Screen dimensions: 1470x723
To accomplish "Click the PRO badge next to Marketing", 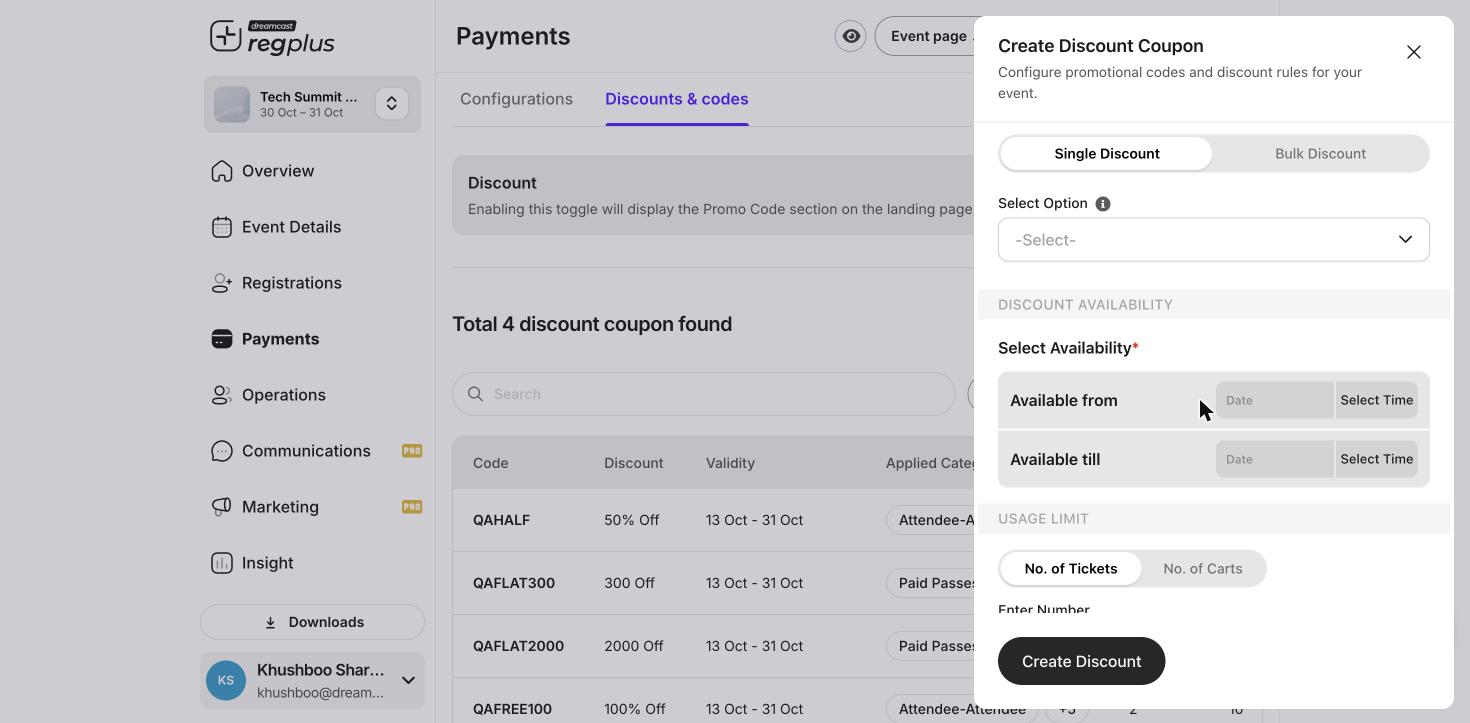I will coord(412,507).
